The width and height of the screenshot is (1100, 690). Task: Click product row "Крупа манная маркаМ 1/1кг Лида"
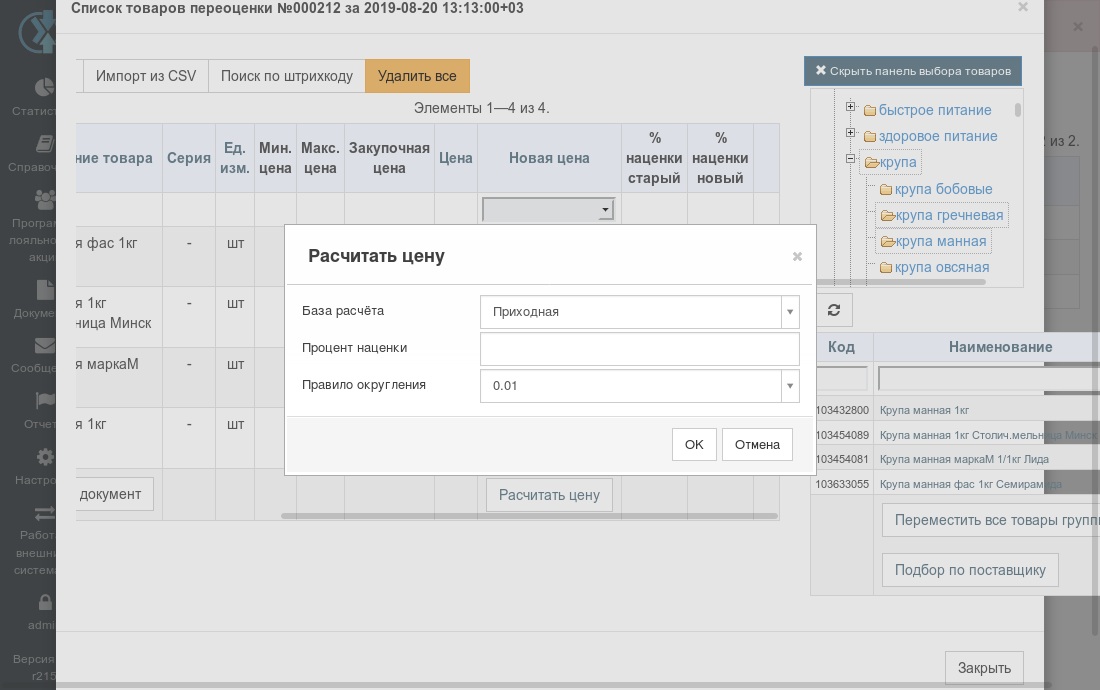tap(964, 459)
